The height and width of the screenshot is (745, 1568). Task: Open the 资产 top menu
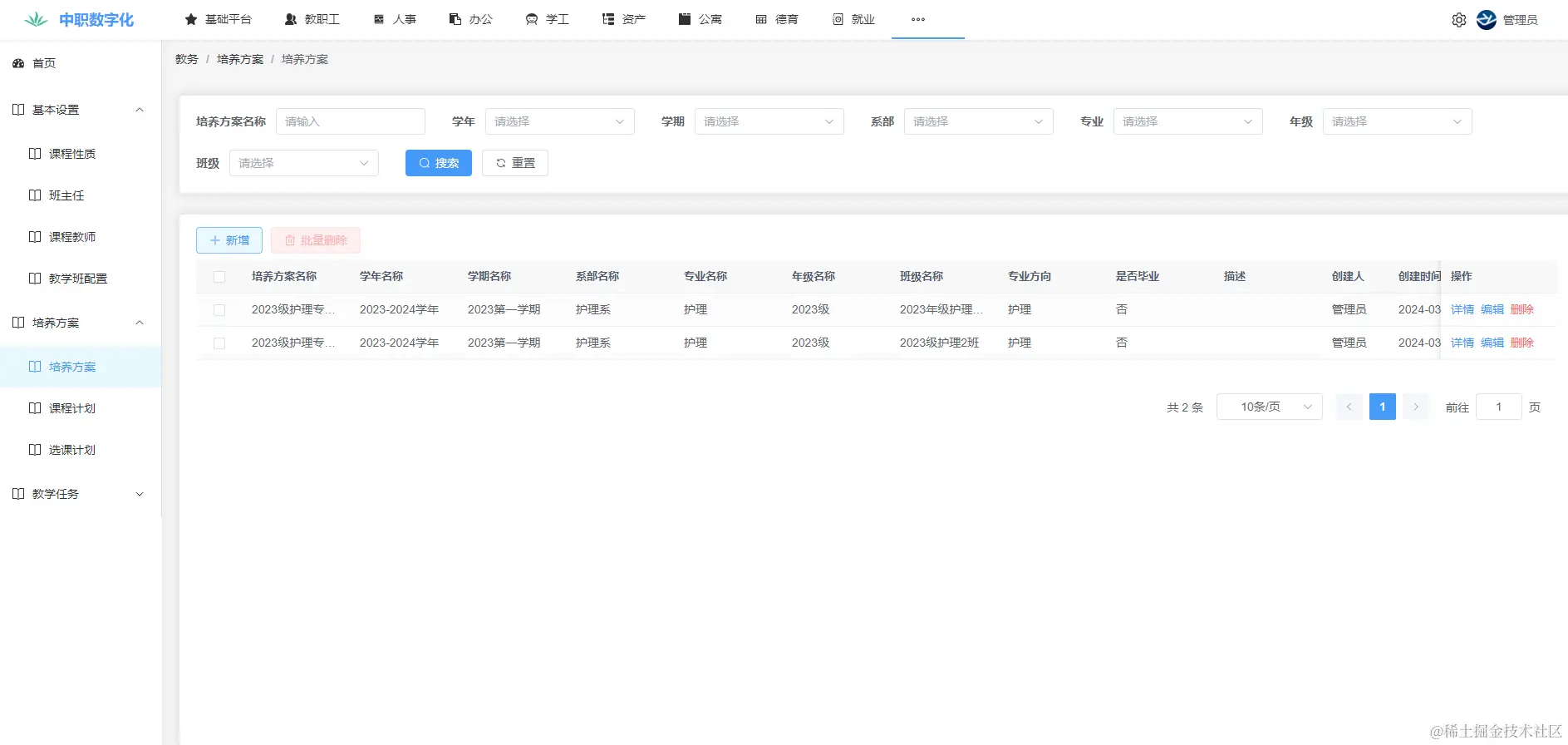tap(624, 19)
